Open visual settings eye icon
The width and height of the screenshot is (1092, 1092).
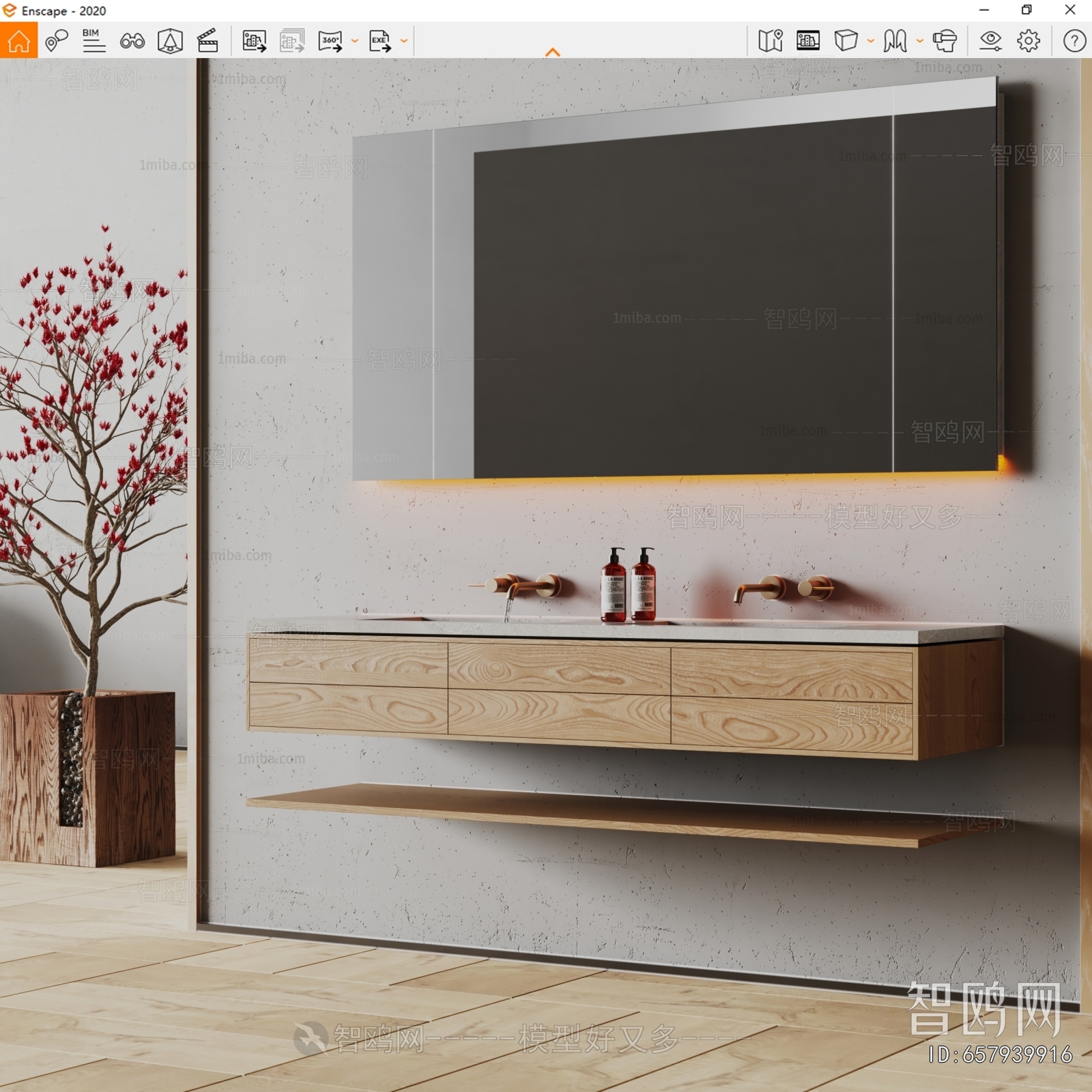coord(990,41)
